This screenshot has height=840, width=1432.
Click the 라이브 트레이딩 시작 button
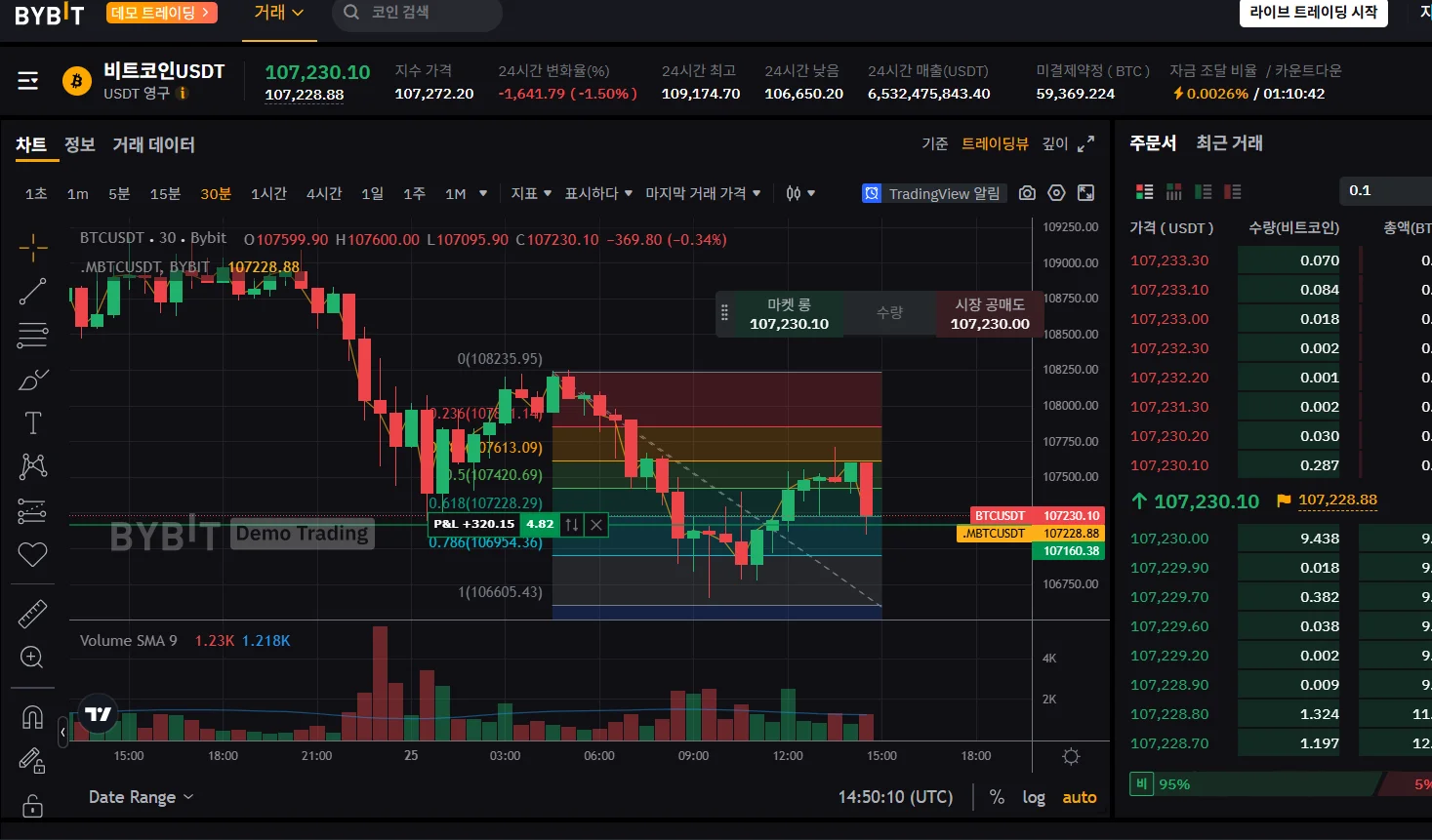(1314, 13)
